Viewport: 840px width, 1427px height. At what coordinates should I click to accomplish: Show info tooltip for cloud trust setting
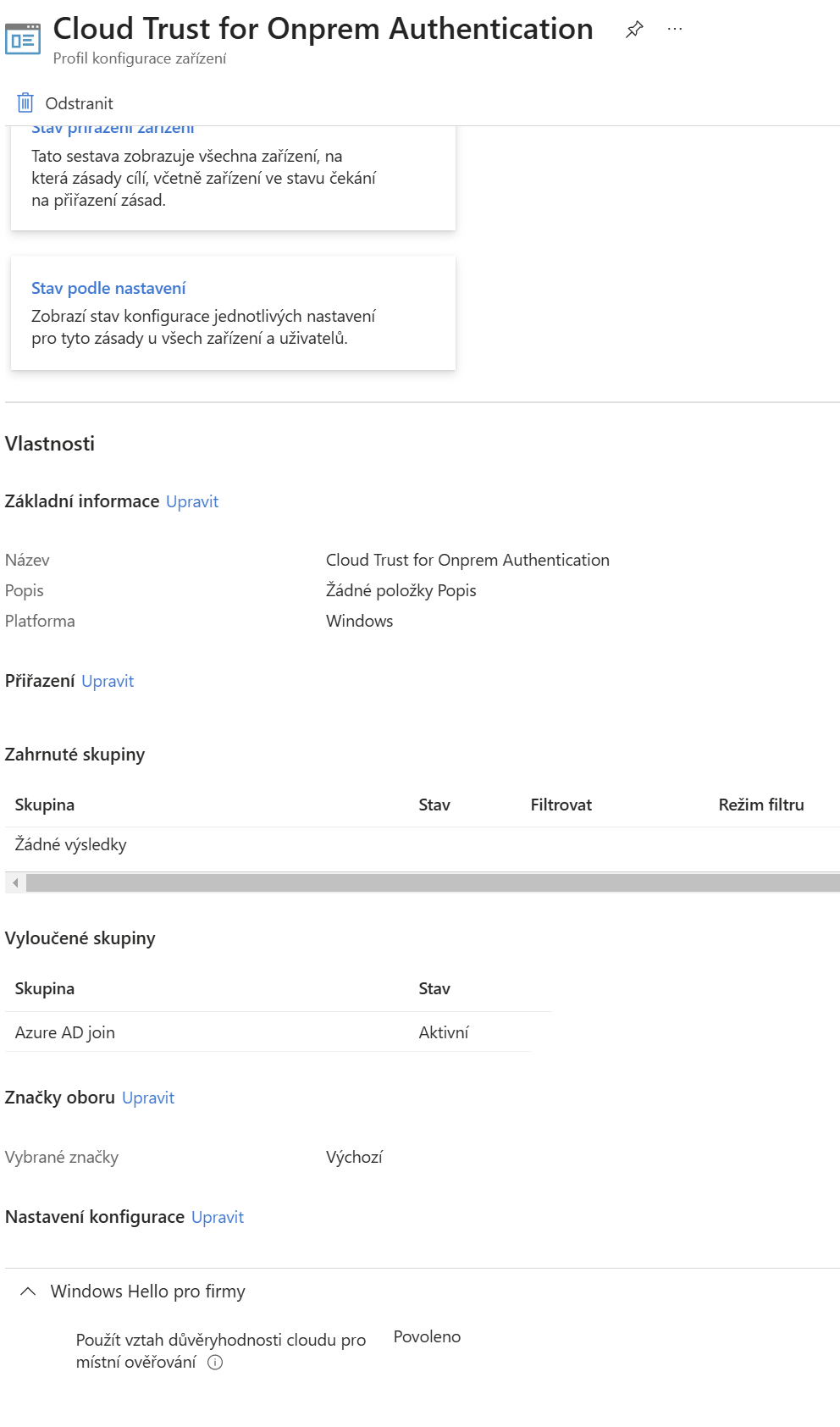215,1363
